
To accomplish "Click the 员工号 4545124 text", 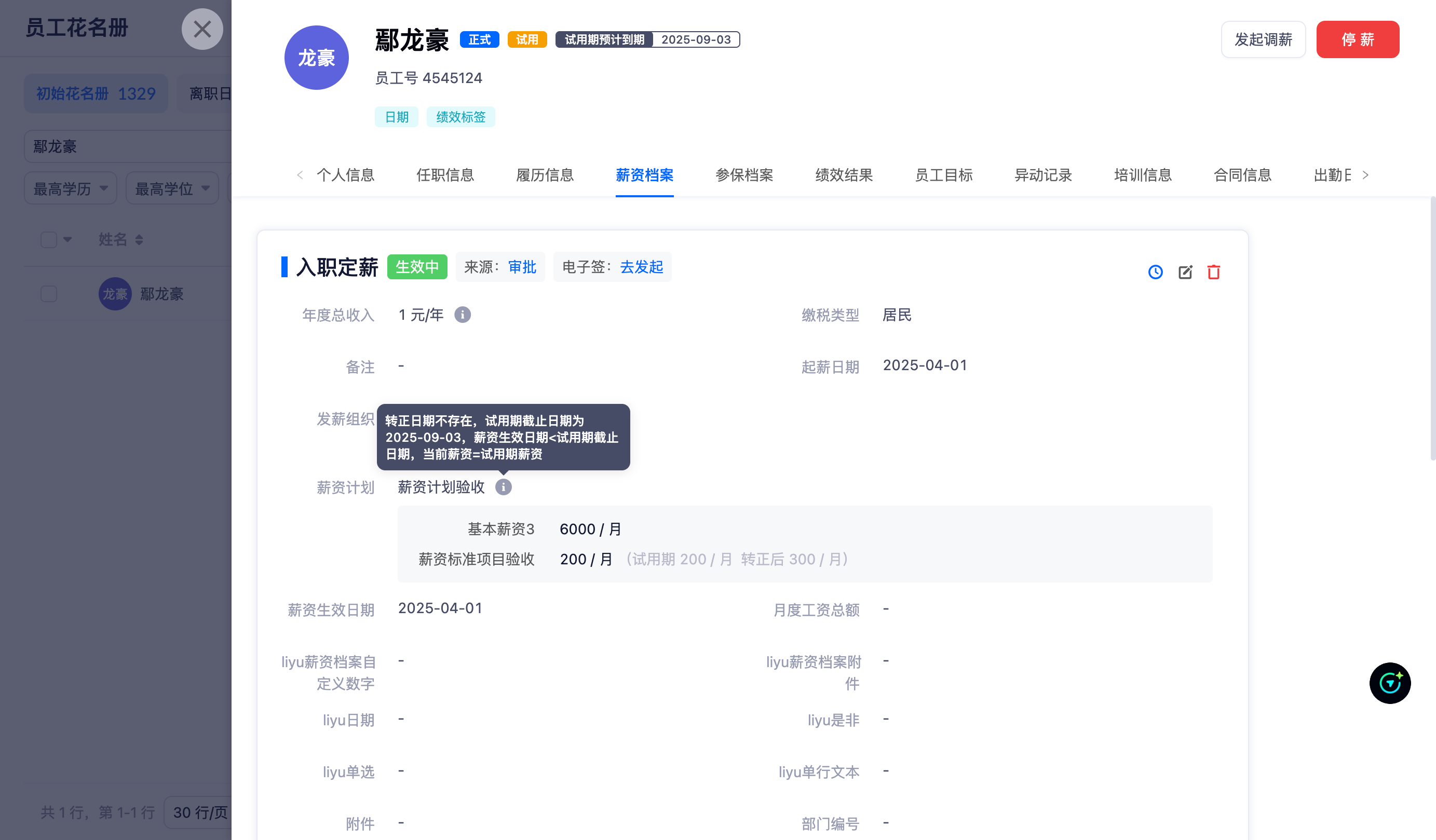I will click(x=428, y=78).
